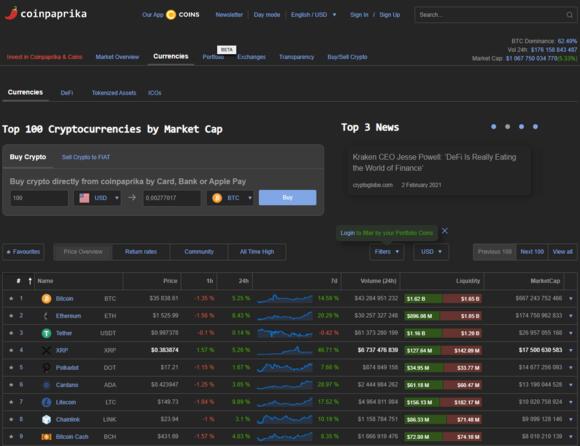Image resolution: width=580 pixels, height=446 pixels.
Task: Click the Ethereum coin icon
Action: [46, 316]
